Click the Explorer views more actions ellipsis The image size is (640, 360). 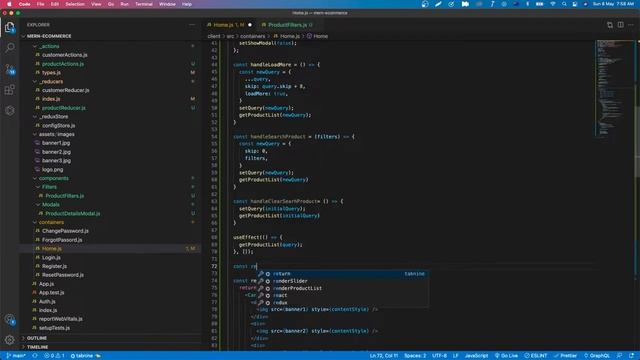(192, 25)
